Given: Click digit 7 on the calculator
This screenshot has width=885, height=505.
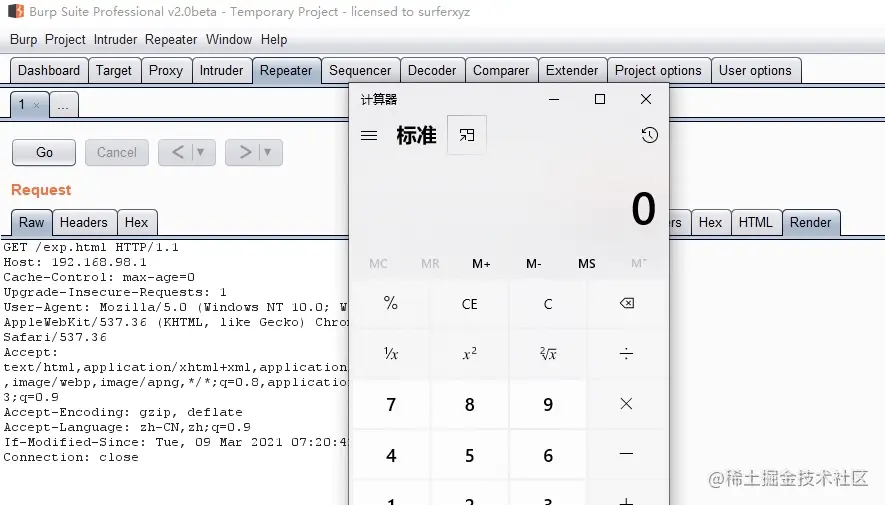Looking at the screenshot, I should pos(391,404).
